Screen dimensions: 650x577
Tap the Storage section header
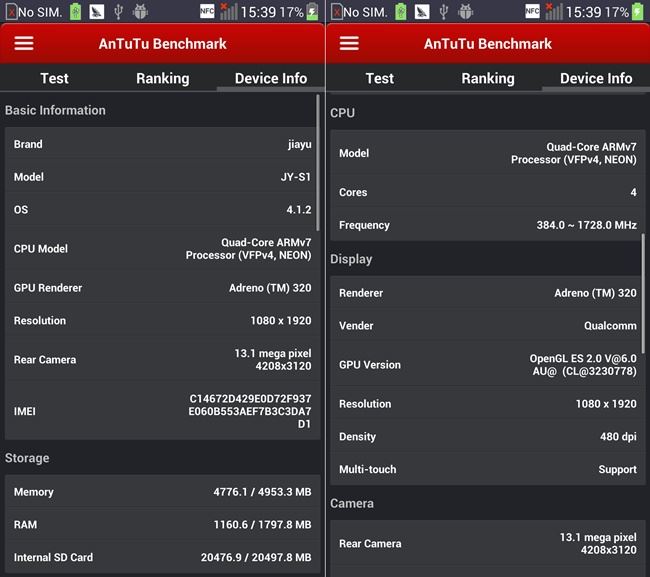pyautogui.click(x=27, y=458)
